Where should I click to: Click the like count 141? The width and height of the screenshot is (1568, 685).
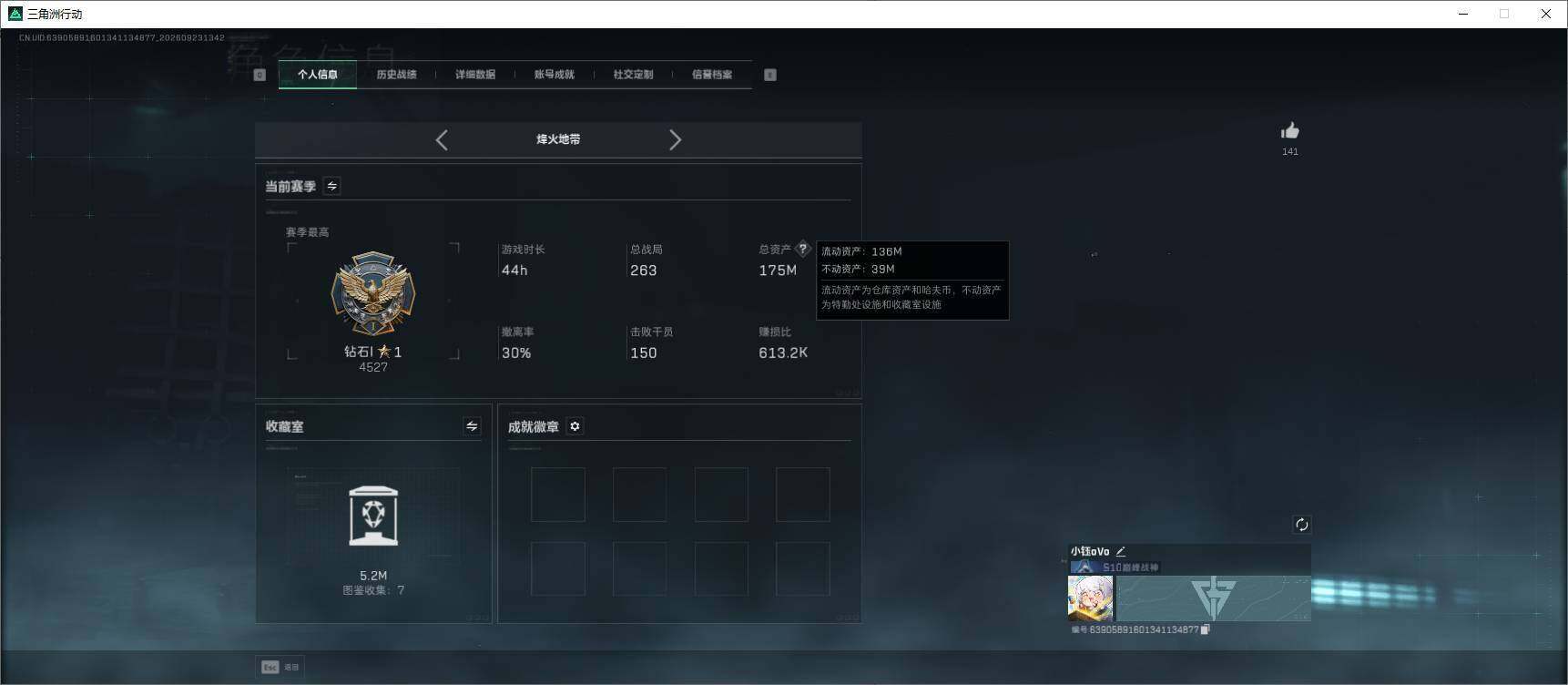[x=1290, y=152]
